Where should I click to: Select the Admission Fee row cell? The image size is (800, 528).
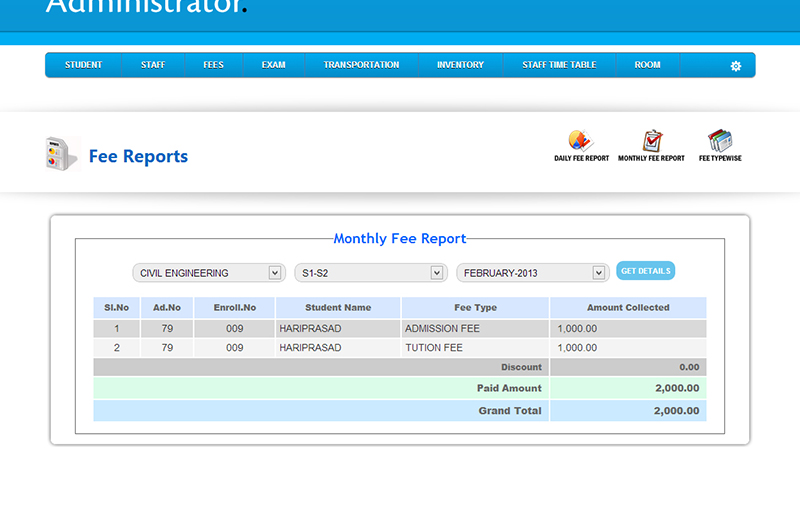[474, 328]
